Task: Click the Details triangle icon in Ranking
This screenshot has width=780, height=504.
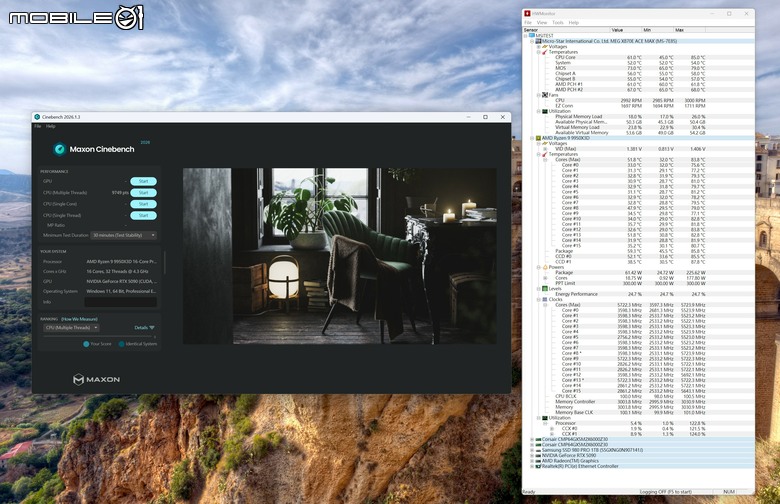Action: click(x=152, y=327)
